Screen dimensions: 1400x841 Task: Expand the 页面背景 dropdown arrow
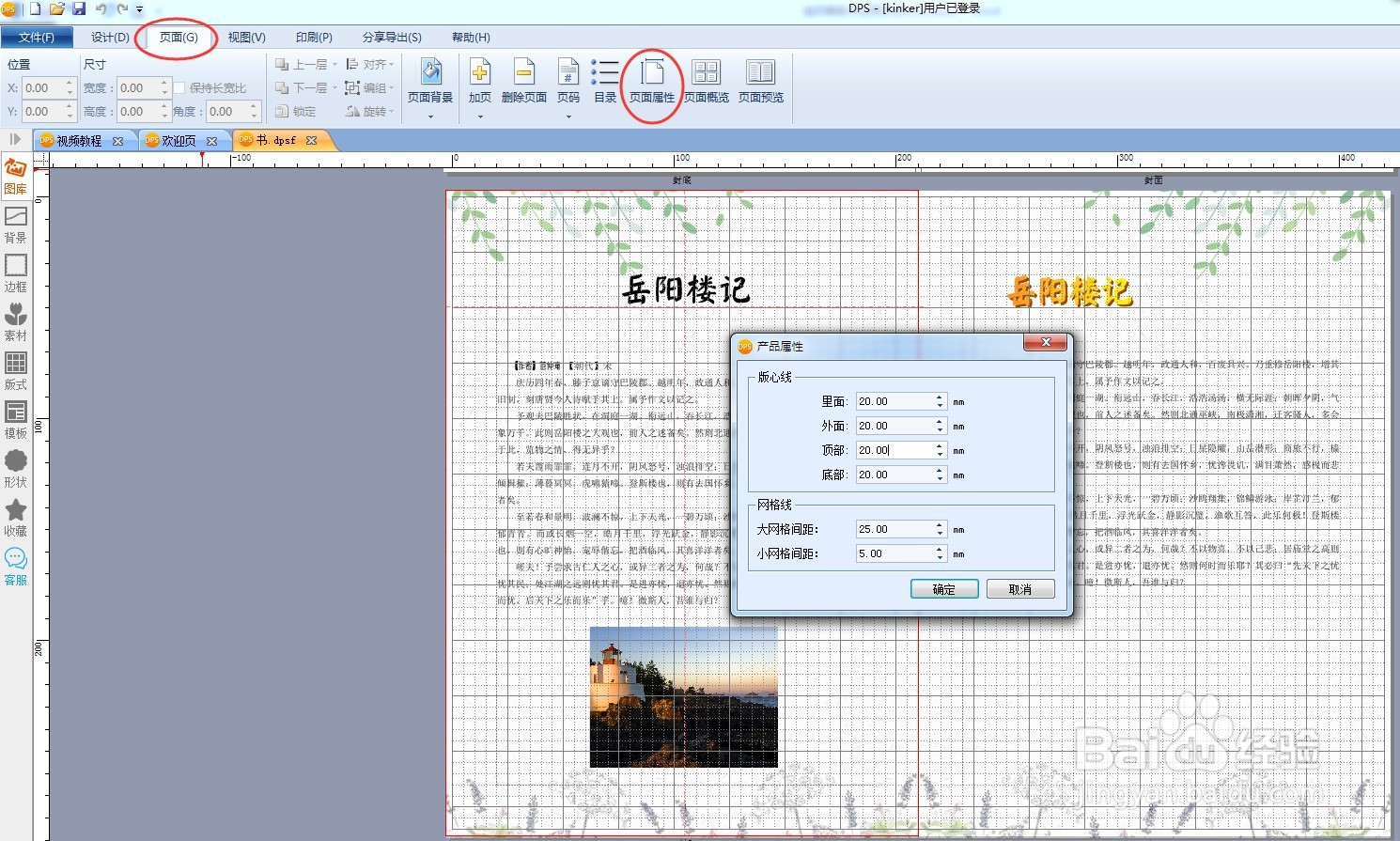[430, 117]
